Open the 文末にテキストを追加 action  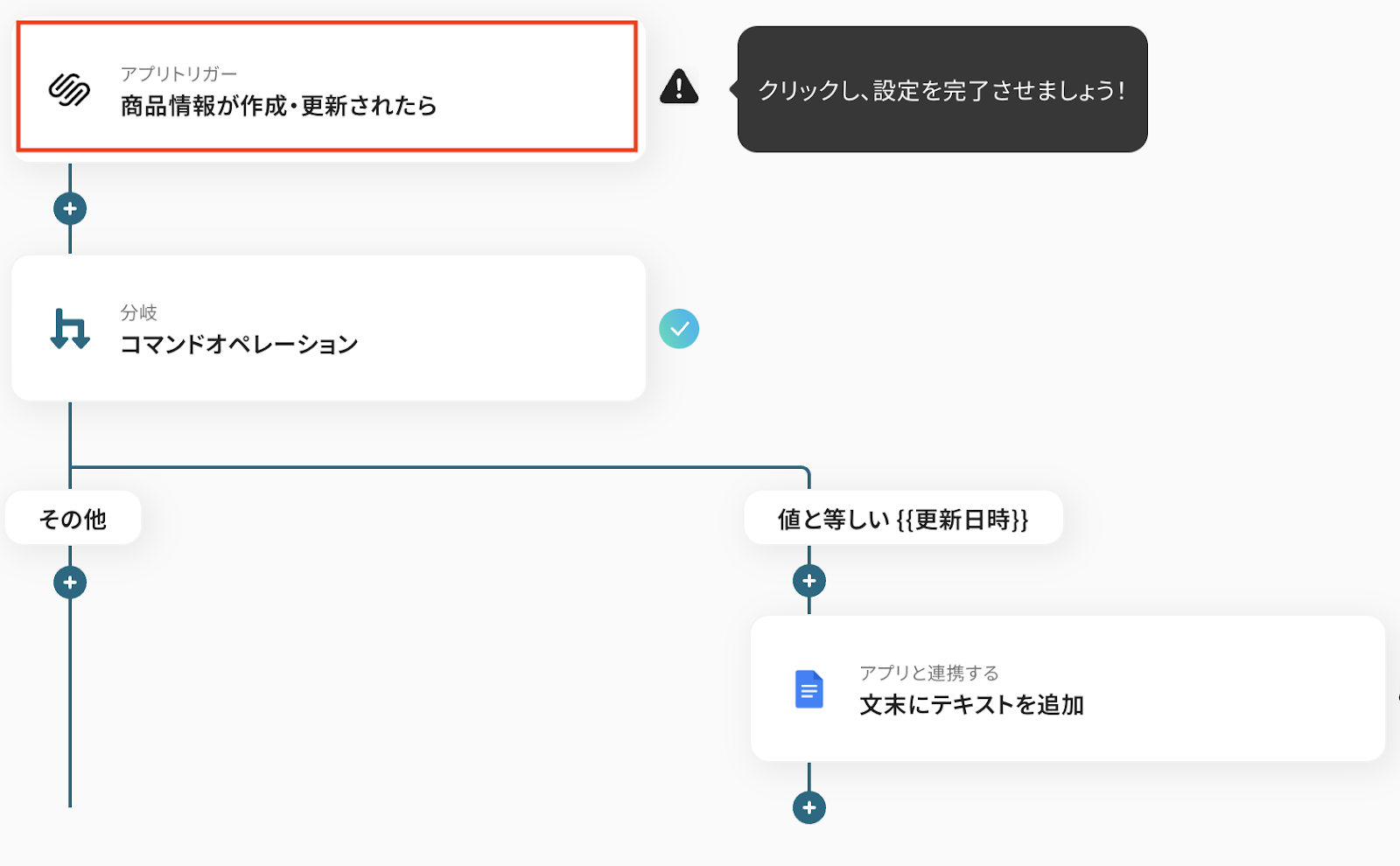(x=971, y=705)
